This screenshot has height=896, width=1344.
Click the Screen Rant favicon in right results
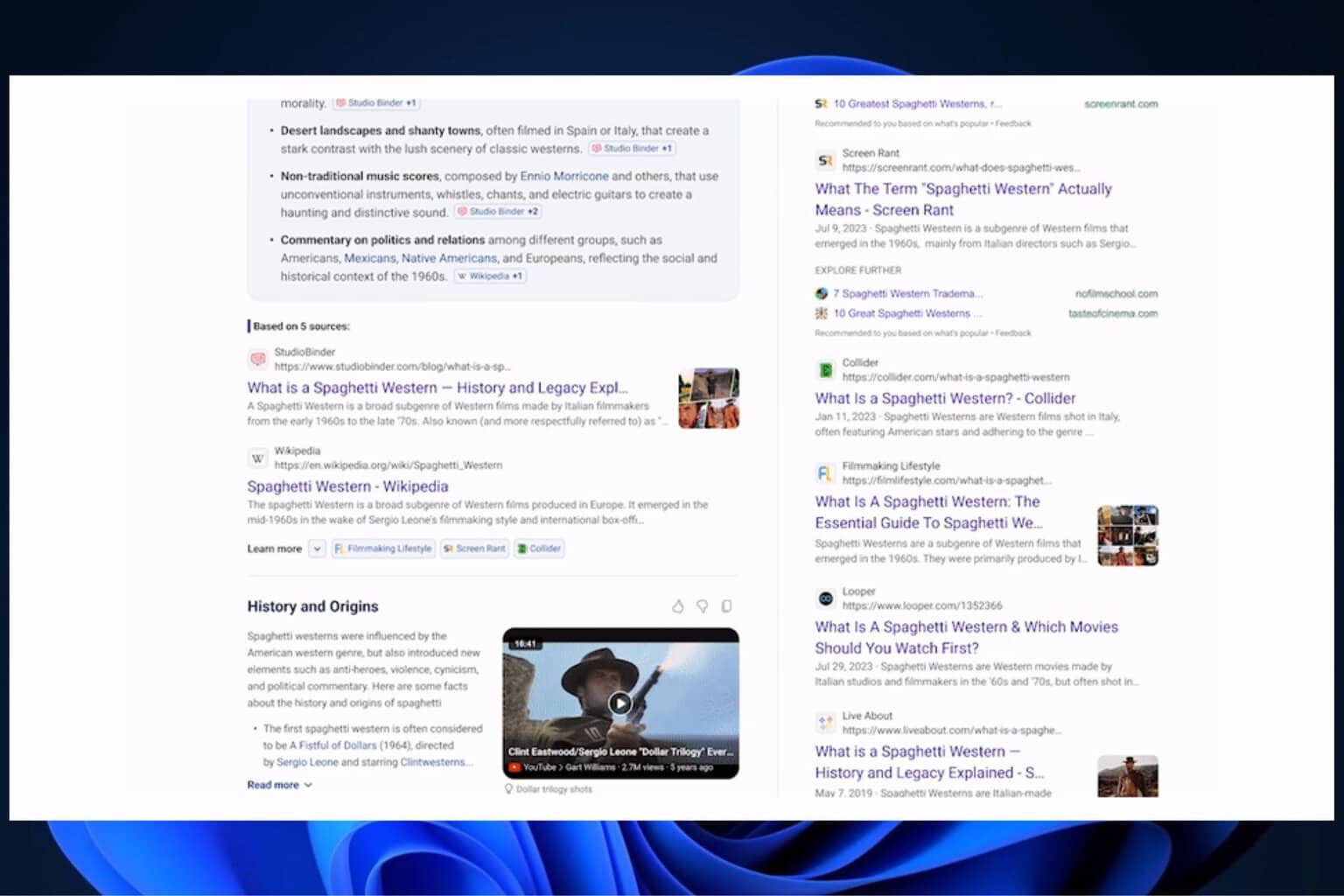tap(825, 160)
